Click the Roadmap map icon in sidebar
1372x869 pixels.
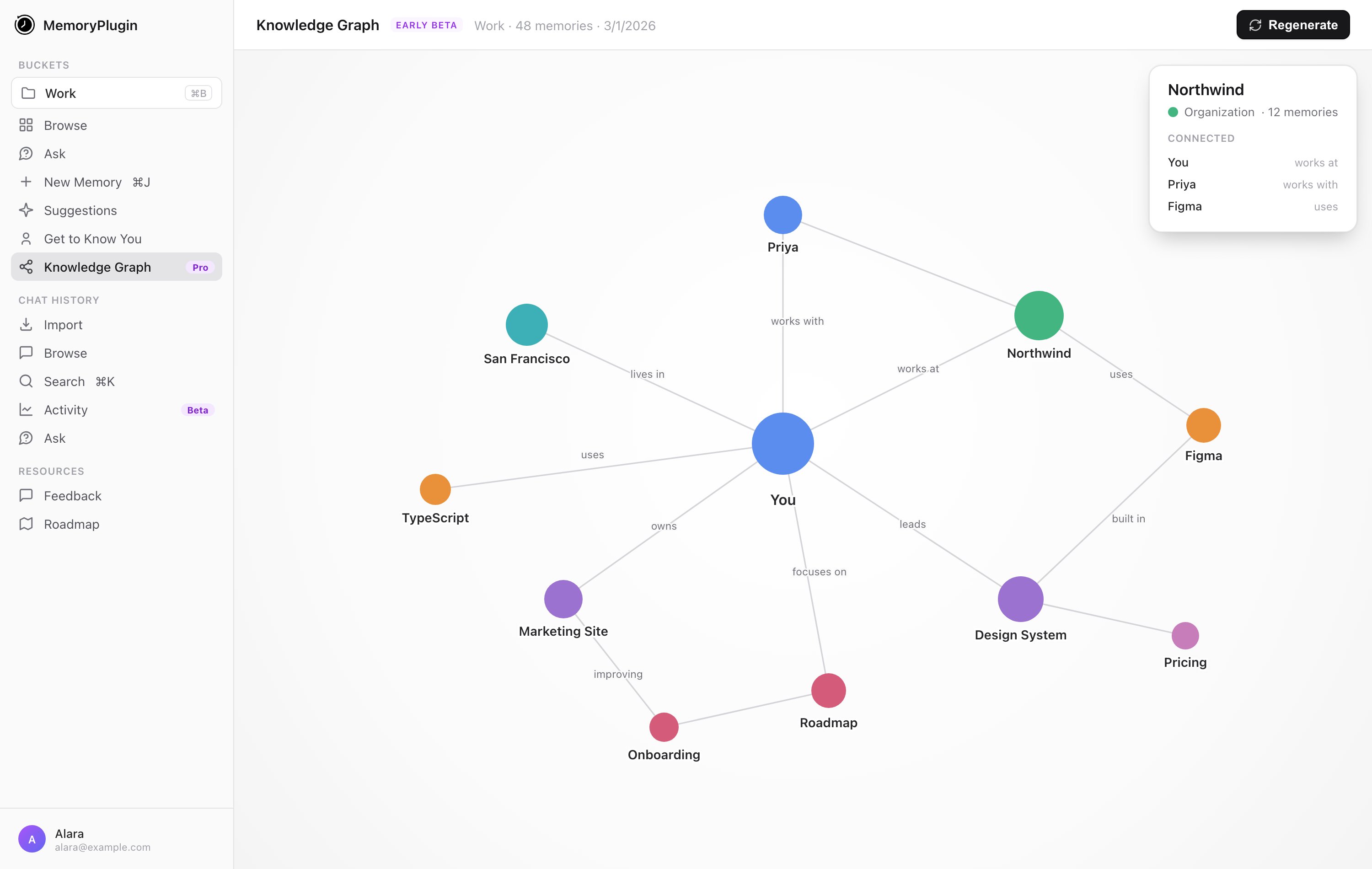click(x=26, y=524)
